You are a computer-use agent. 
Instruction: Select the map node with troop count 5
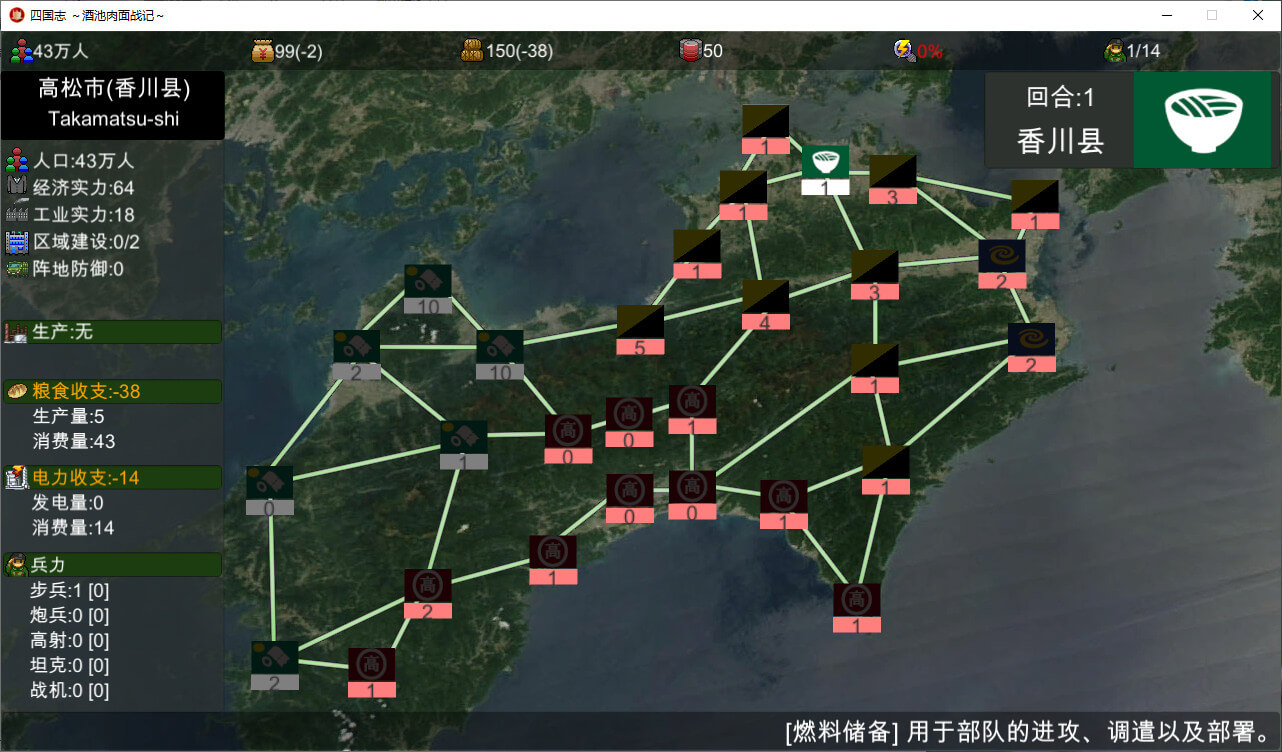tap(640, 329)
